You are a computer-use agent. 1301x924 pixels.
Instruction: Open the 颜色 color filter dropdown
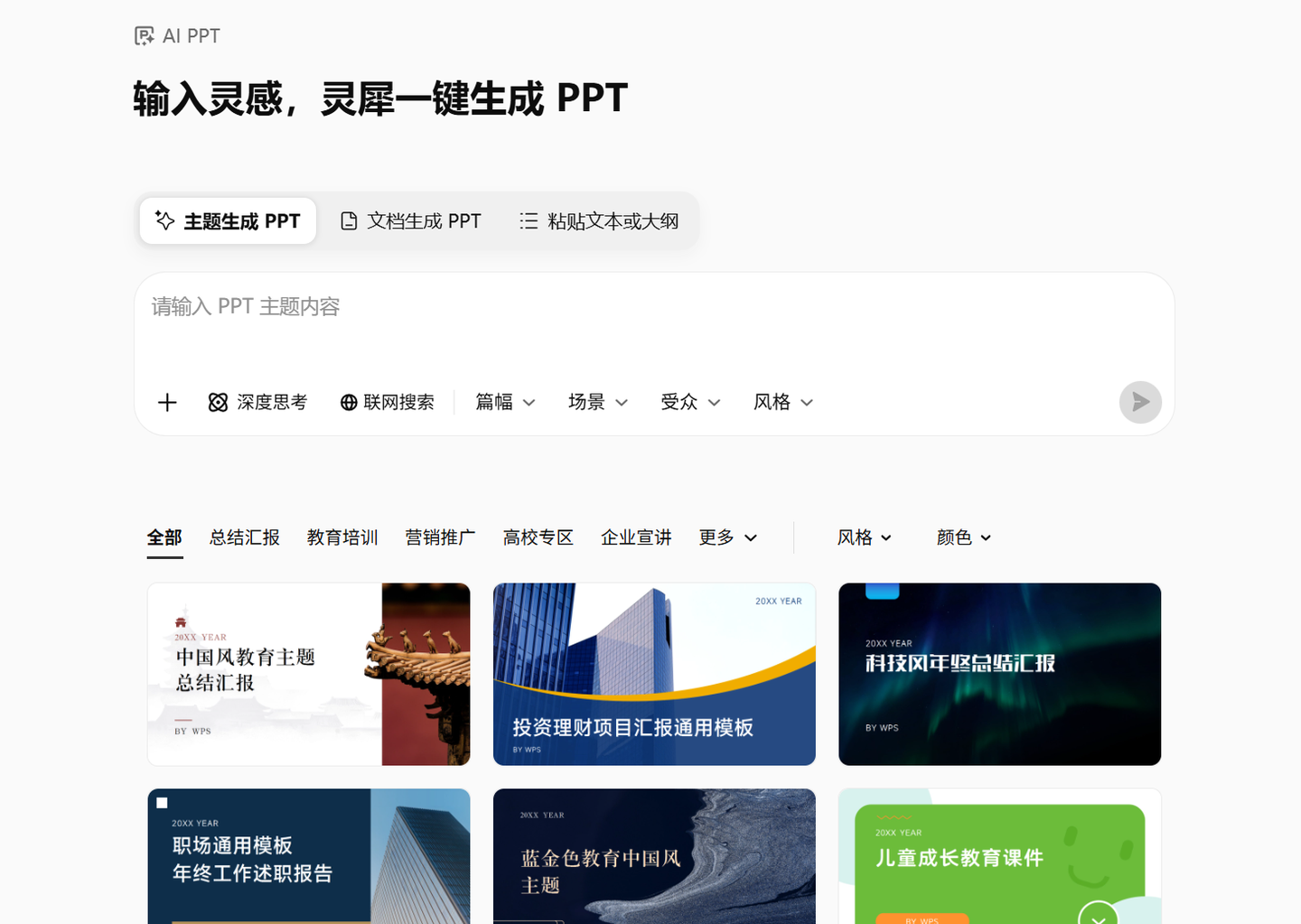(x=963, y=537)
